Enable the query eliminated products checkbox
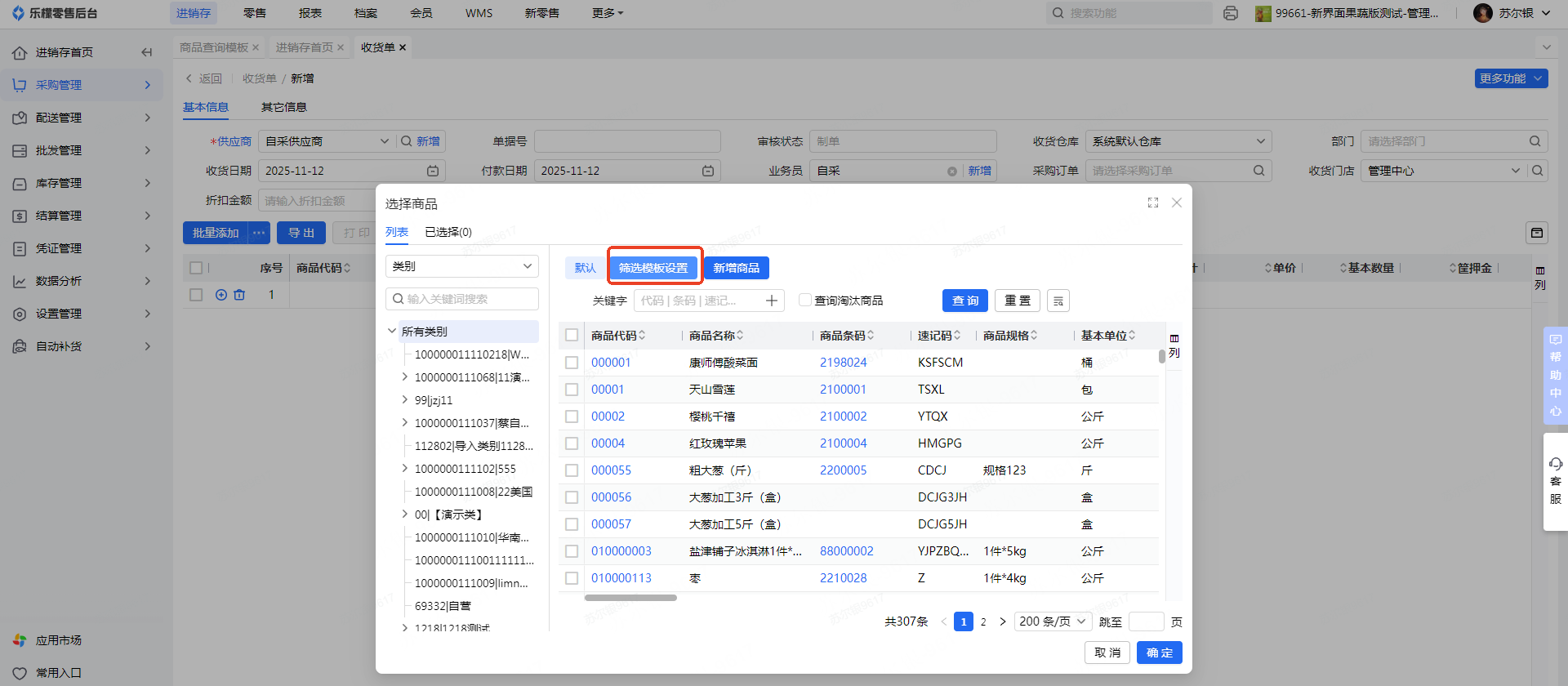1568x686 pixels. [805, 300]
